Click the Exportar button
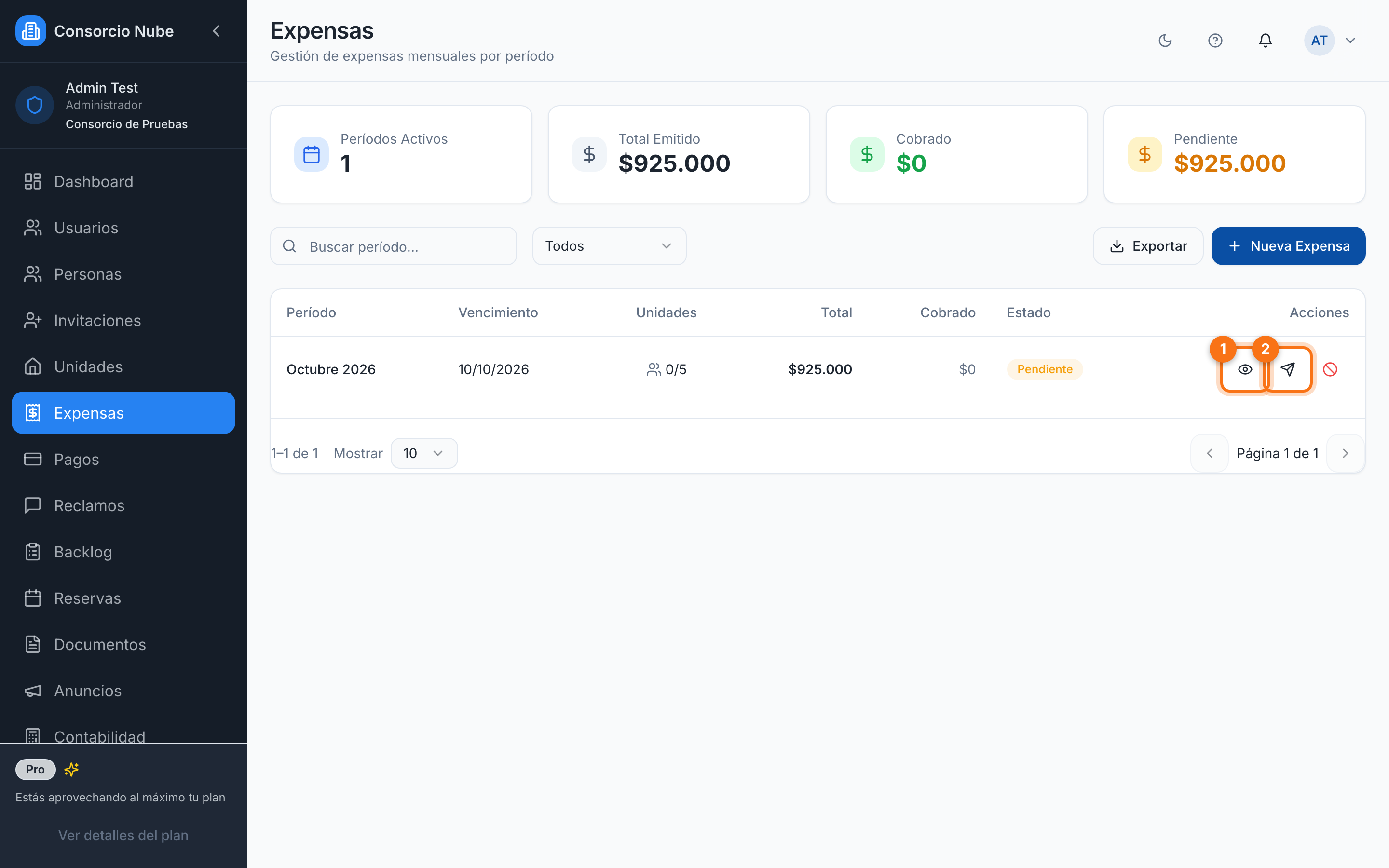This screenshot has width=1389, height=868. [x=1148, y=246]
